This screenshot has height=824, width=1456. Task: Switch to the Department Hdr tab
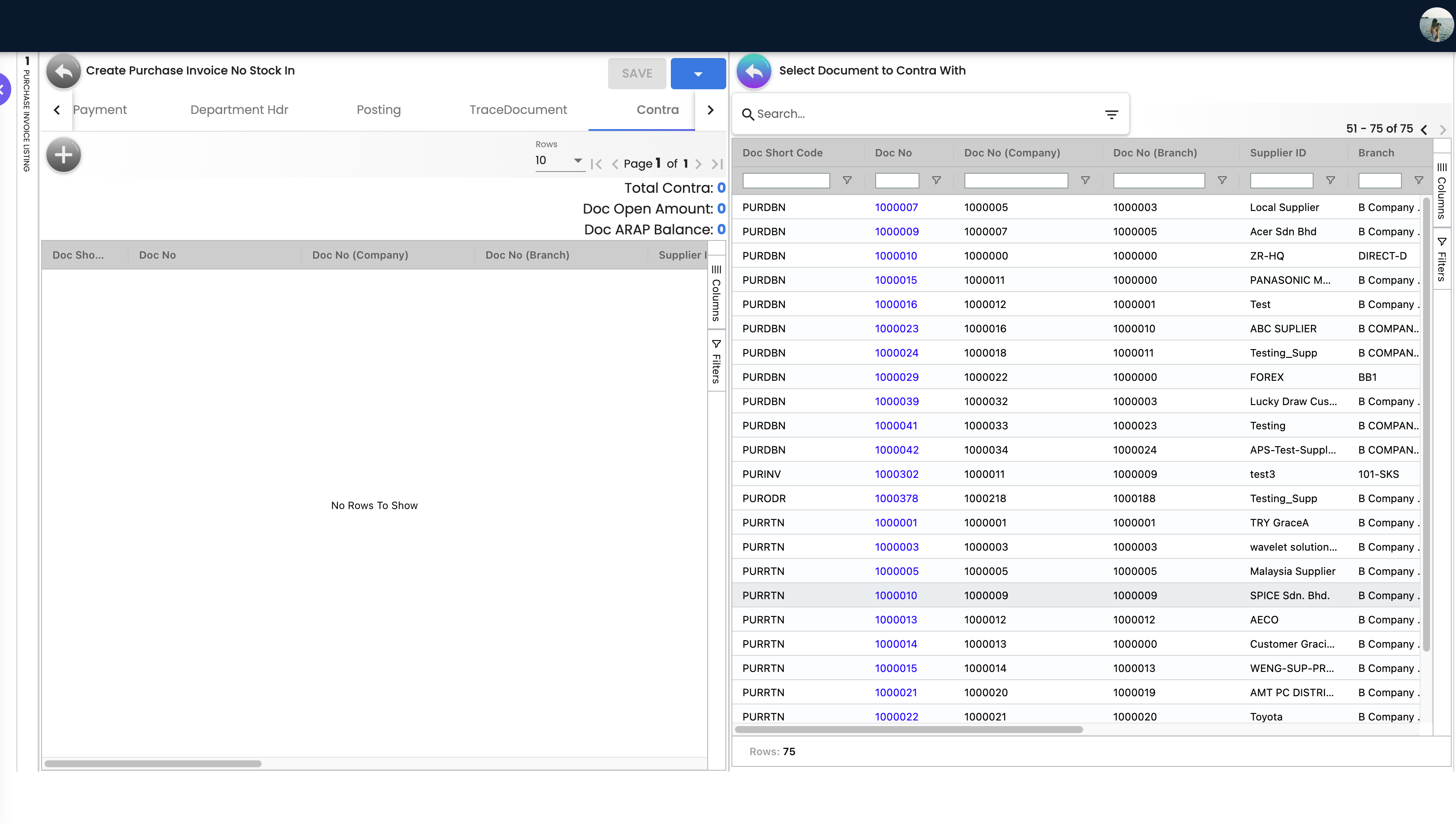[239, 110]
